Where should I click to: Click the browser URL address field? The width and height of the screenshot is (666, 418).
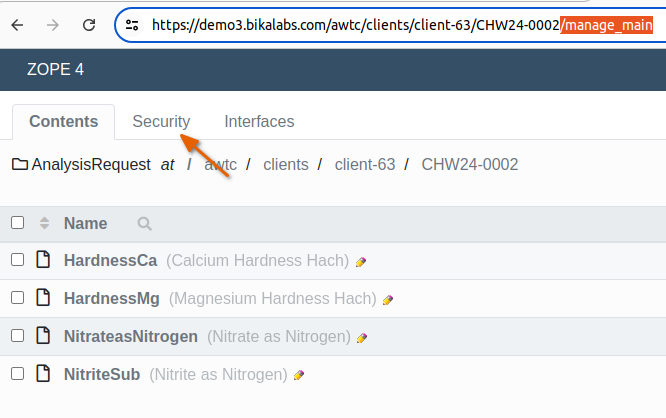(x=400, y=25)
